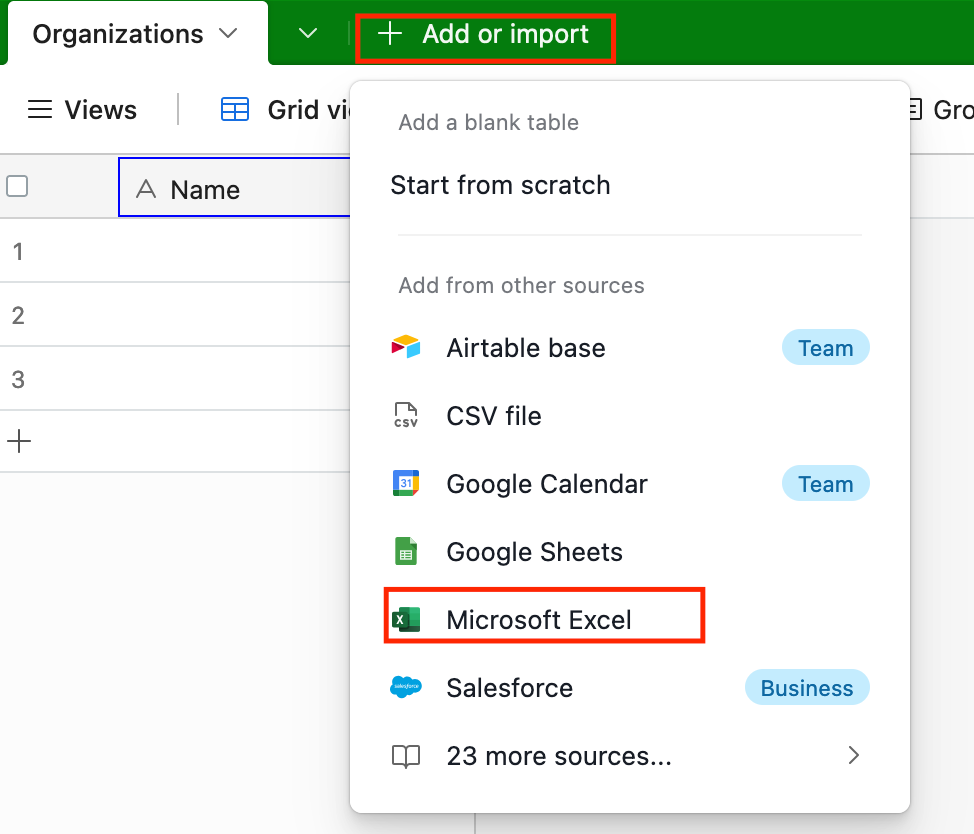The height and width of the screenshot is (834, 974).
Task: Click the Microsoft Excel icon
Action: 406,620
